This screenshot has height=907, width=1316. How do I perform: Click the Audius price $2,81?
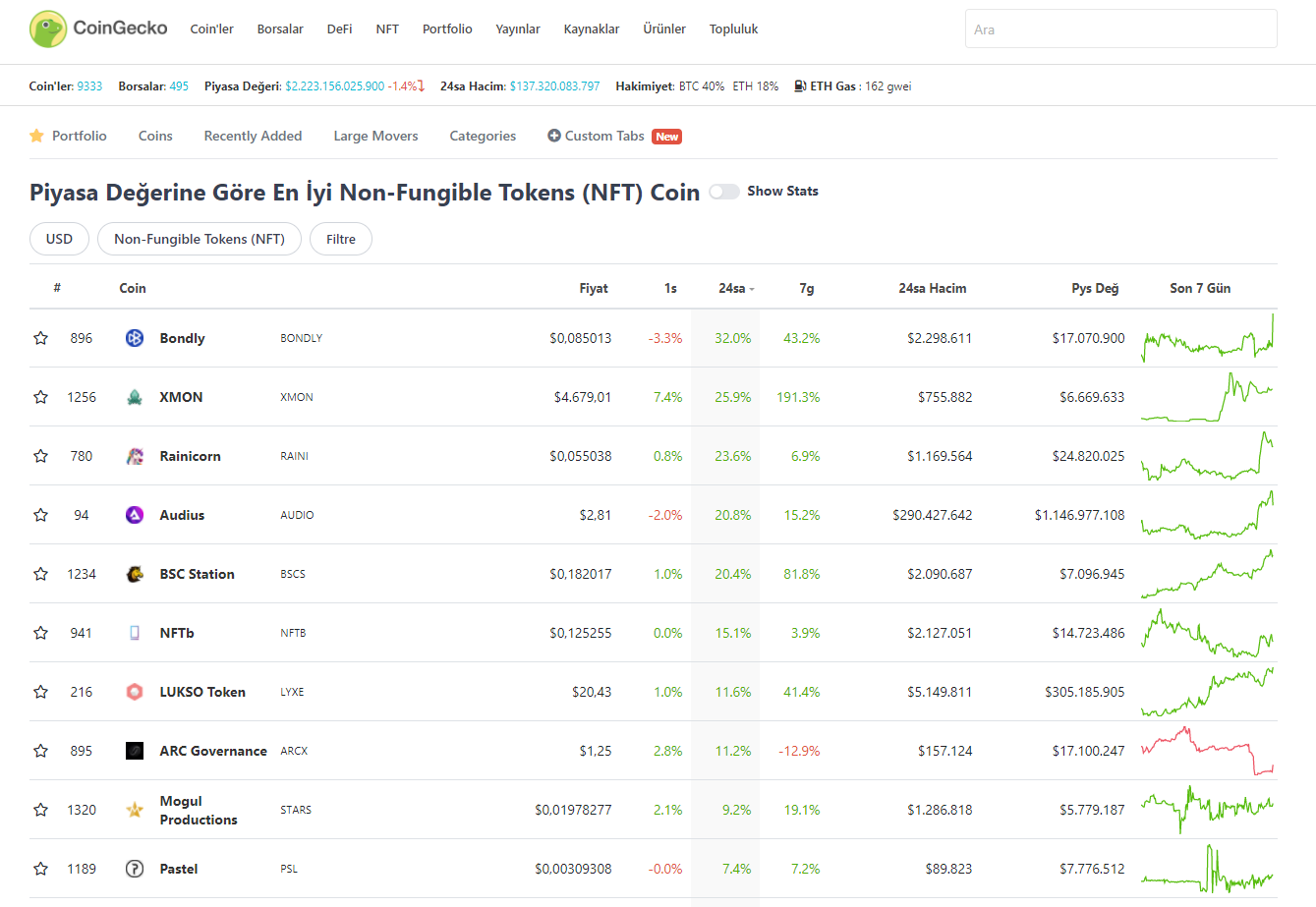tap(596, 515)
